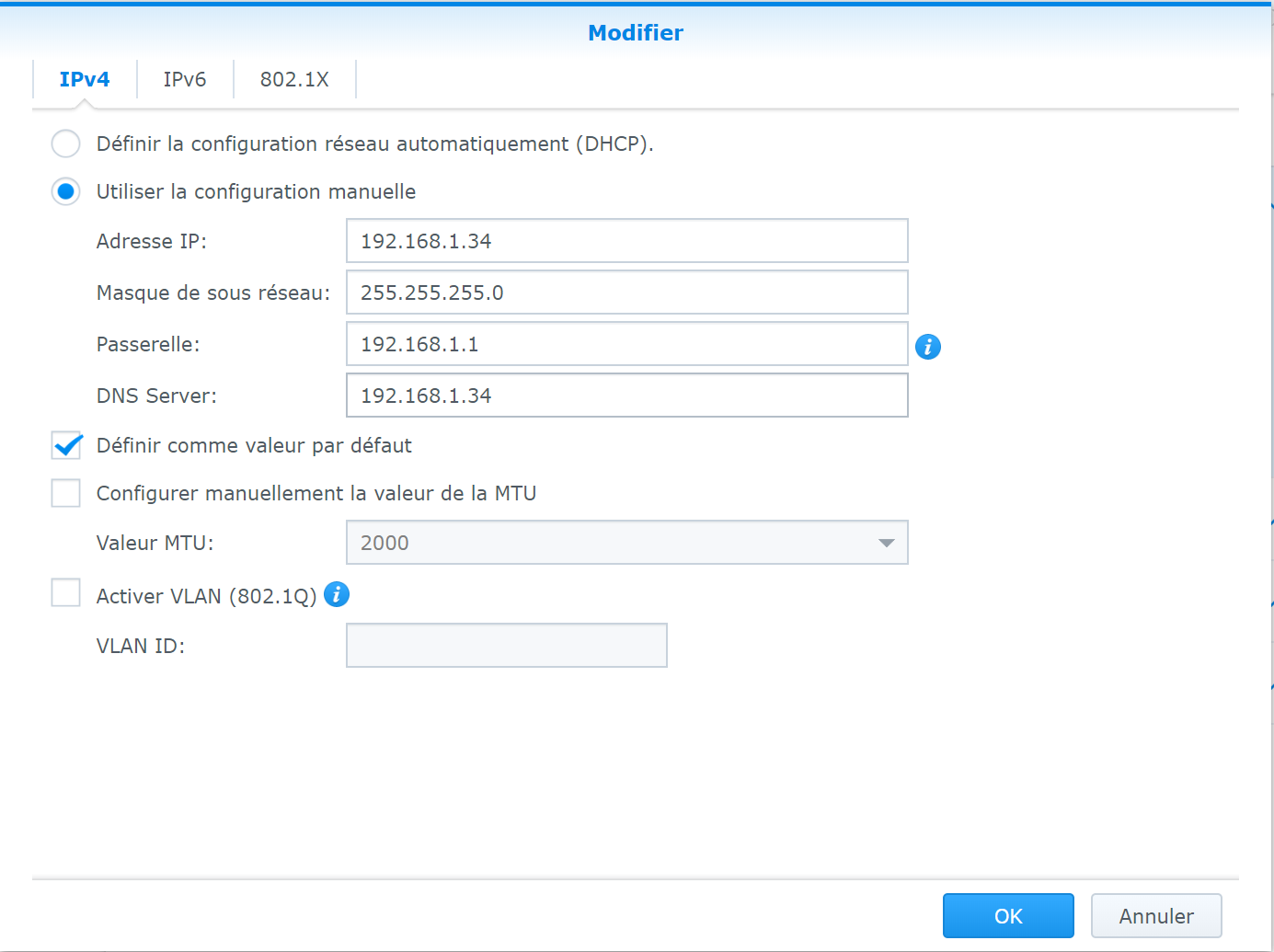The image size is (1274, 952).
Task: Select DHCP automatic configuration radio button
Action: (x=65, y=143)
